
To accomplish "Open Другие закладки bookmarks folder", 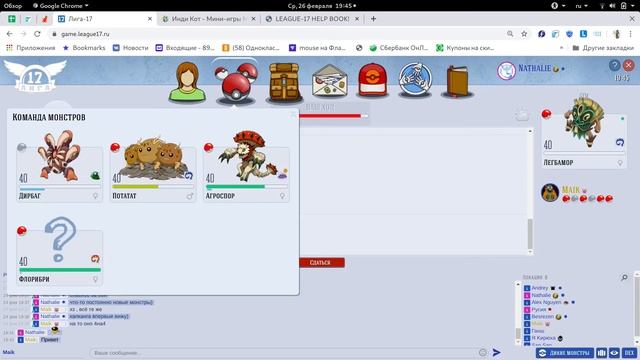I will click(x=603, y=48).
